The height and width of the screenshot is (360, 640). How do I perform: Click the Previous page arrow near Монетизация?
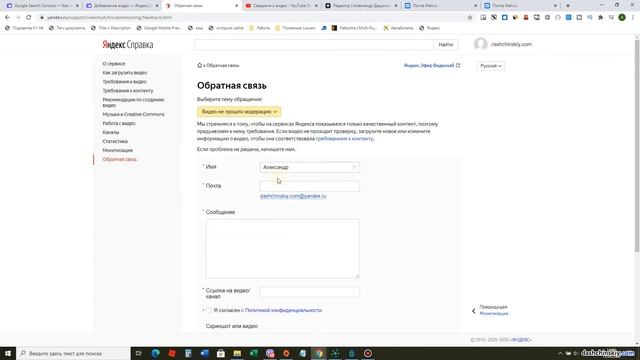coord(473,311)
